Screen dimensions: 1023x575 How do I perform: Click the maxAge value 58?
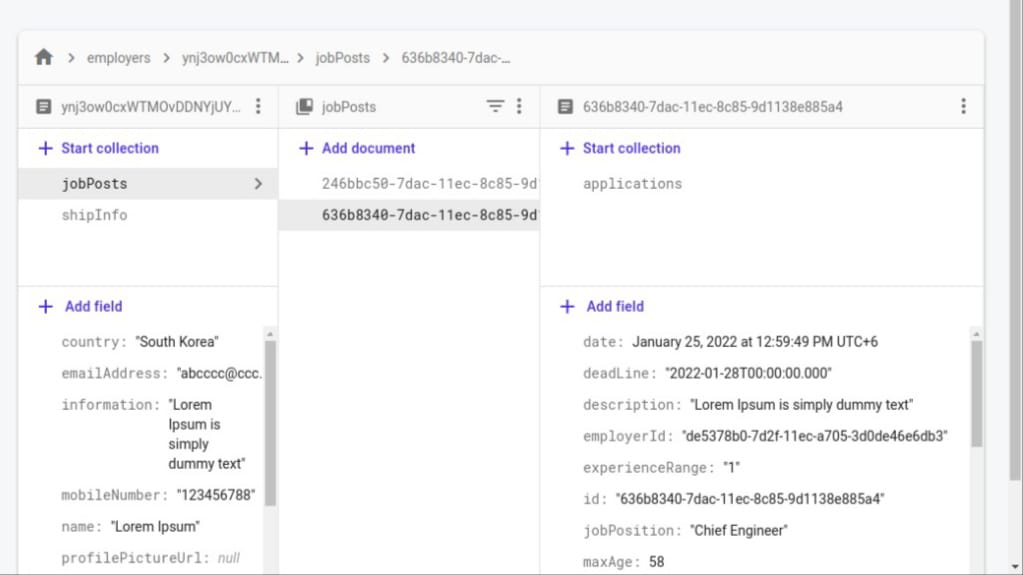click(656, 561)
